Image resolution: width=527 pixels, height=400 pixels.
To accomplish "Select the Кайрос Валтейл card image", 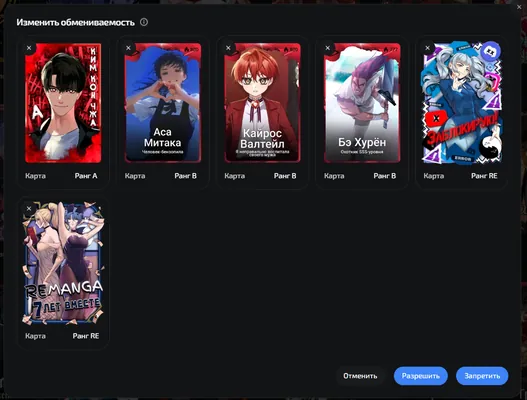I will [262, 103].
